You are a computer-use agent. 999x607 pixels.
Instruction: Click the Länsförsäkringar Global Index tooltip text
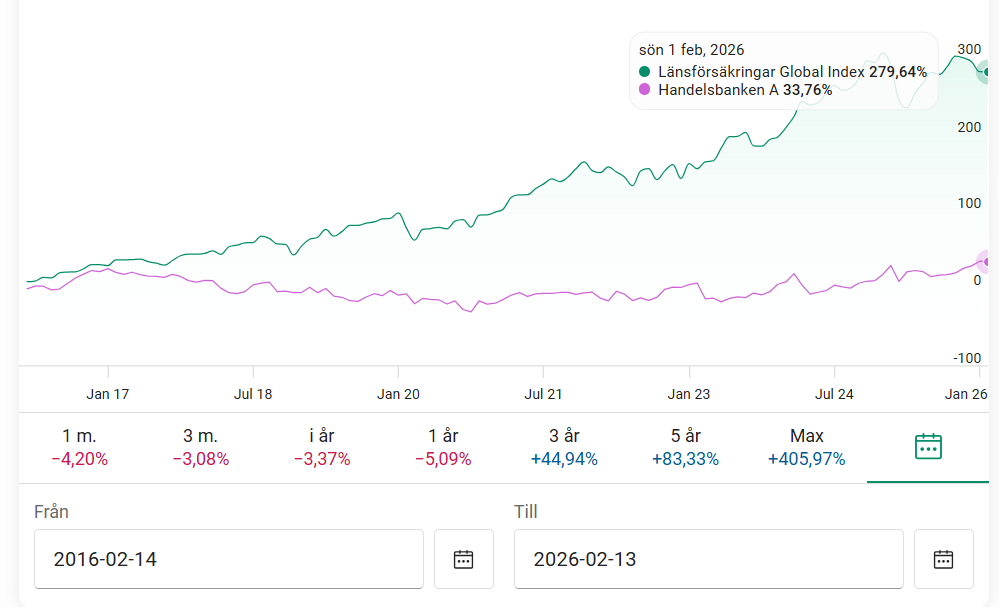tap(762, 72)
